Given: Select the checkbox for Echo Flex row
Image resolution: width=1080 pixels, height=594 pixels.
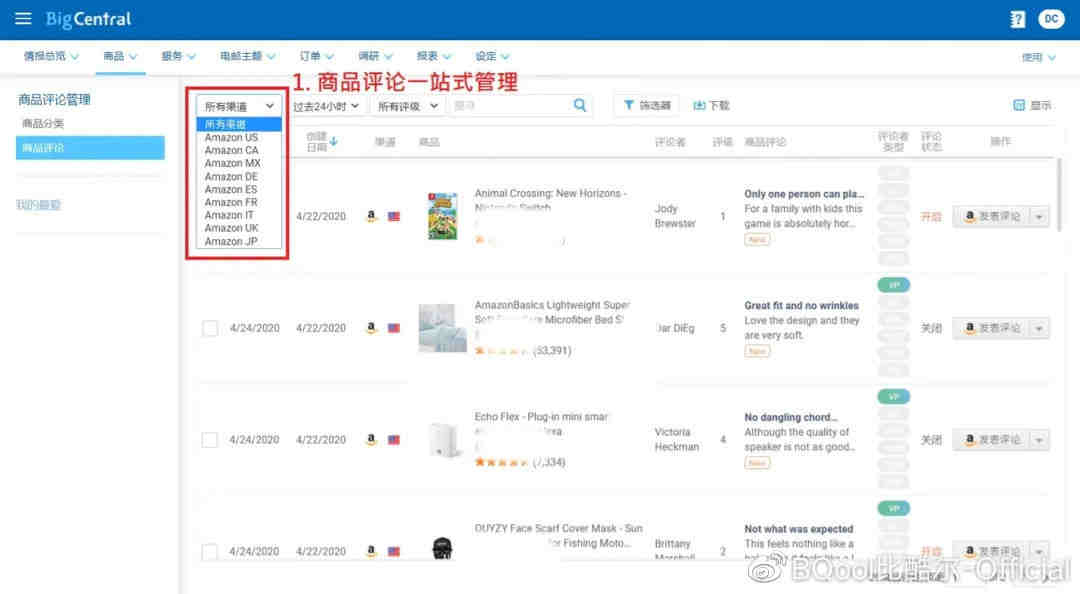Looking at the screenshot, I should (210, 440).
